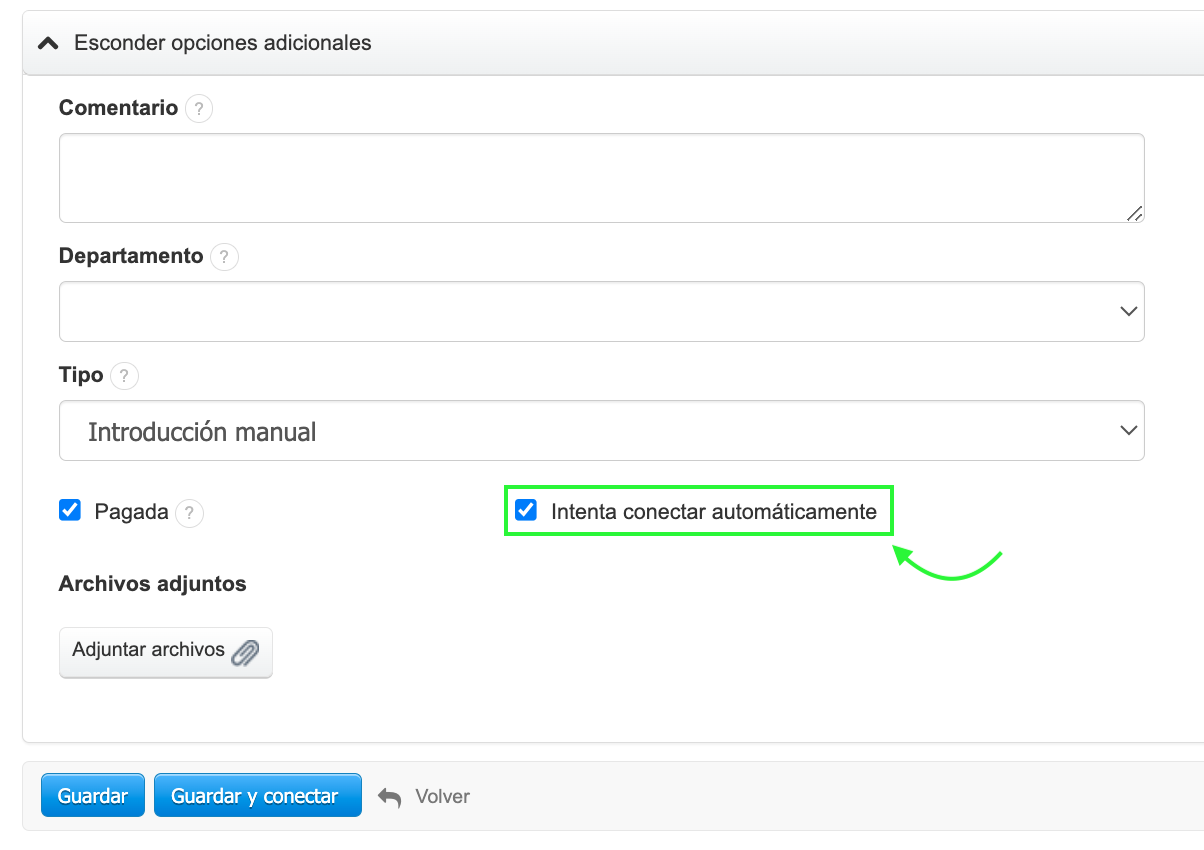The image size is (1204, 850).
Task: Click the Volver link
Action: 442,797
